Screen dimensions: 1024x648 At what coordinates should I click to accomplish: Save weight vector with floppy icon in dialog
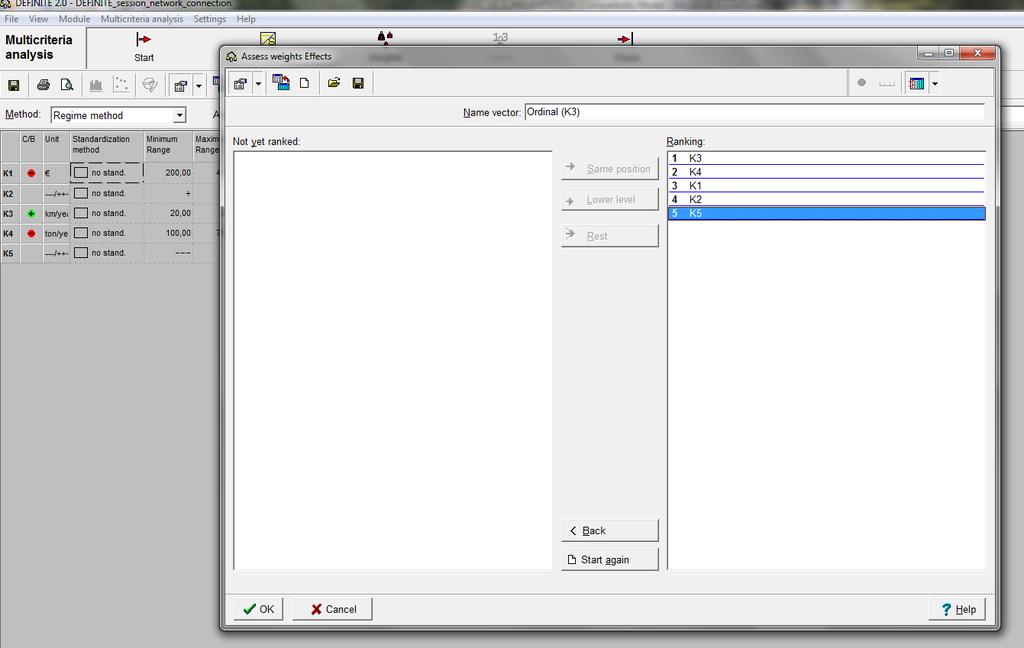(358, 83)
